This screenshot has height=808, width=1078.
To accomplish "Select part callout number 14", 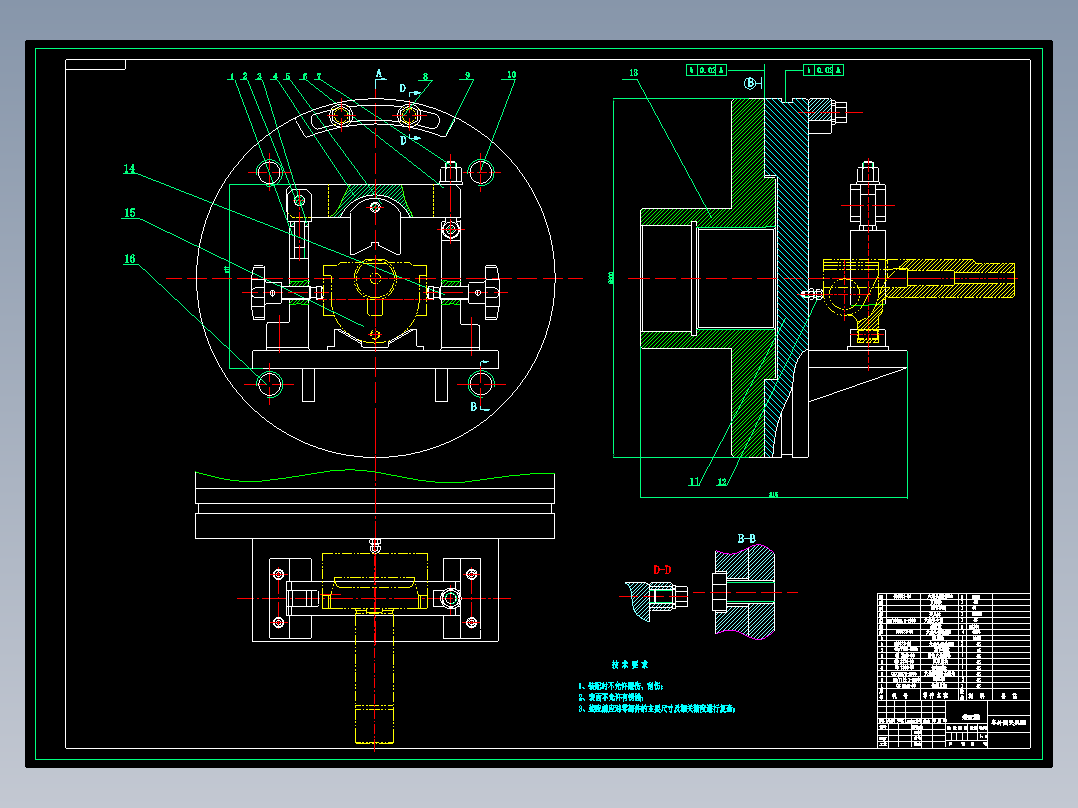I will click(129, 168).
